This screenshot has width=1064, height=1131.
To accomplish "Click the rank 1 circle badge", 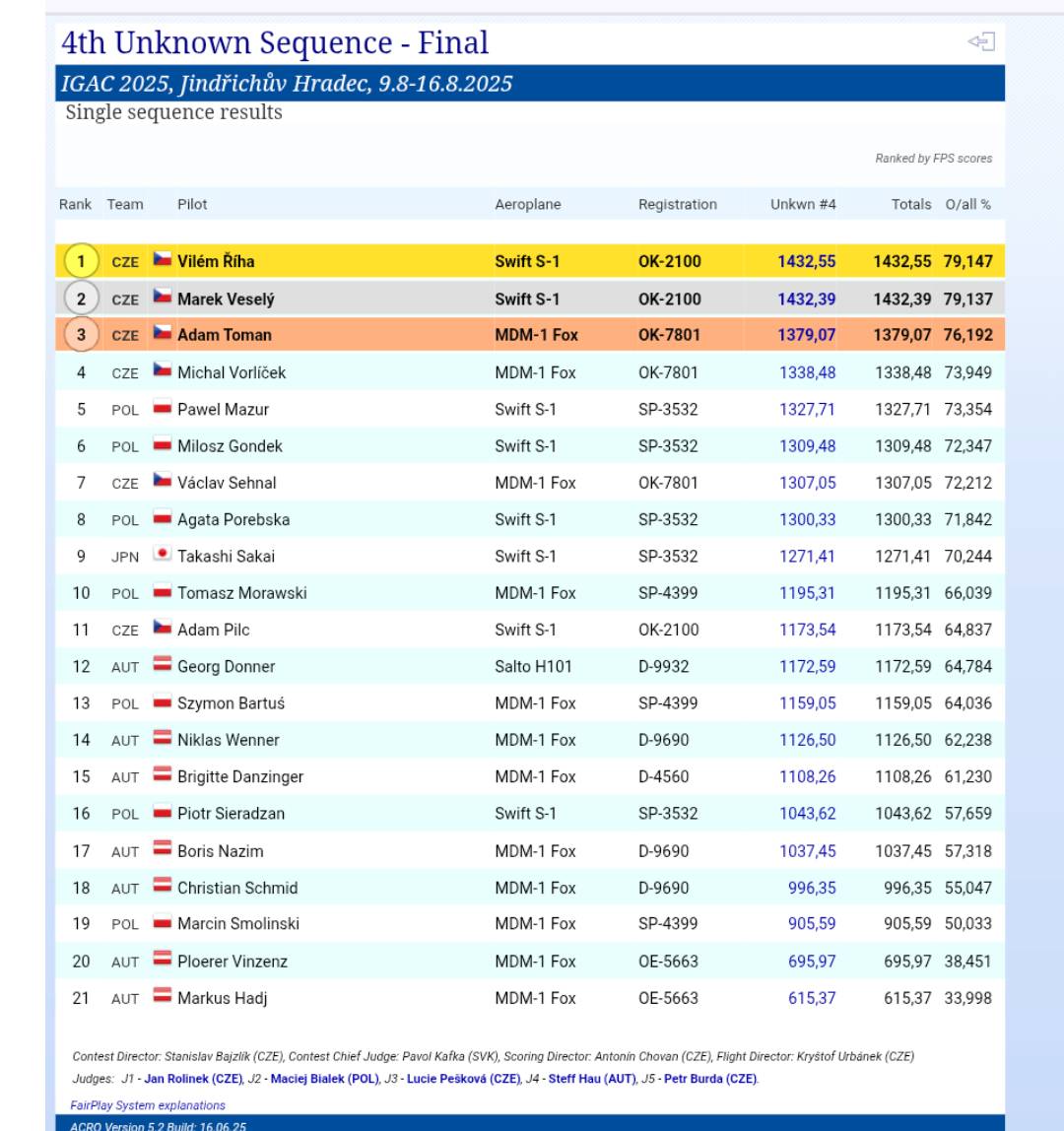I will [83, 261].
